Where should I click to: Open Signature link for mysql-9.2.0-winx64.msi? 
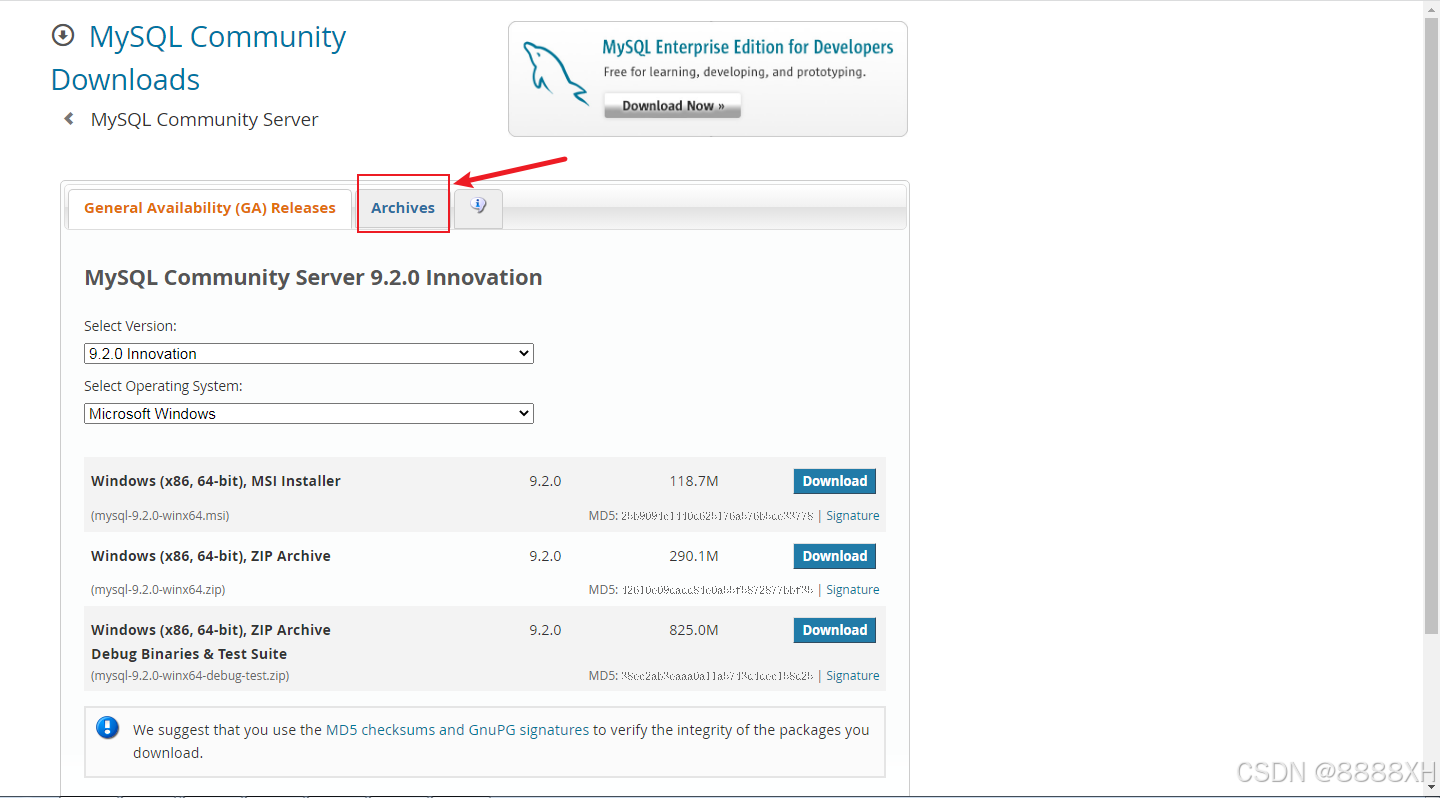coord(853,516)
